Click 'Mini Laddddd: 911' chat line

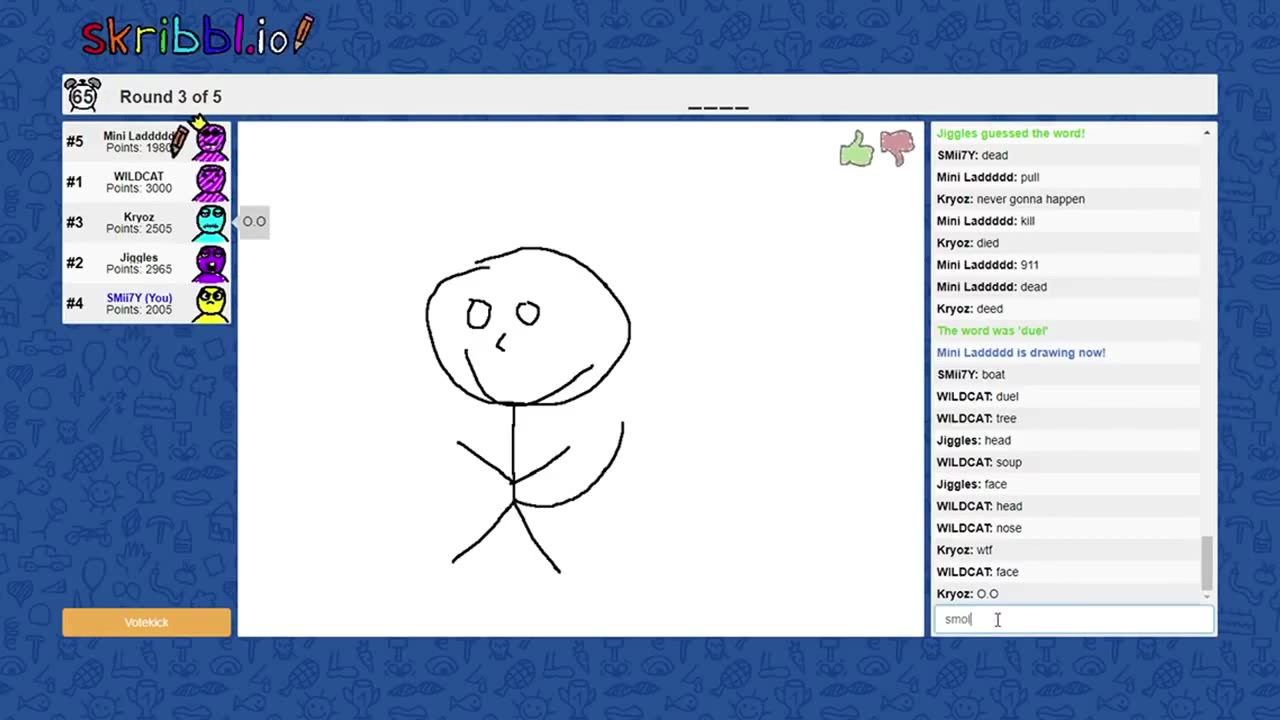point(987,265)
